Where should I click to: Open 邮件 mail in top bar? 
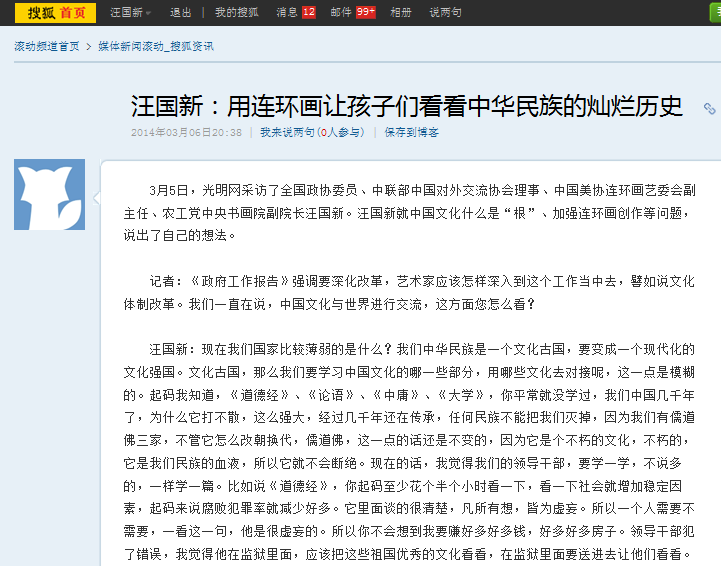341,12
